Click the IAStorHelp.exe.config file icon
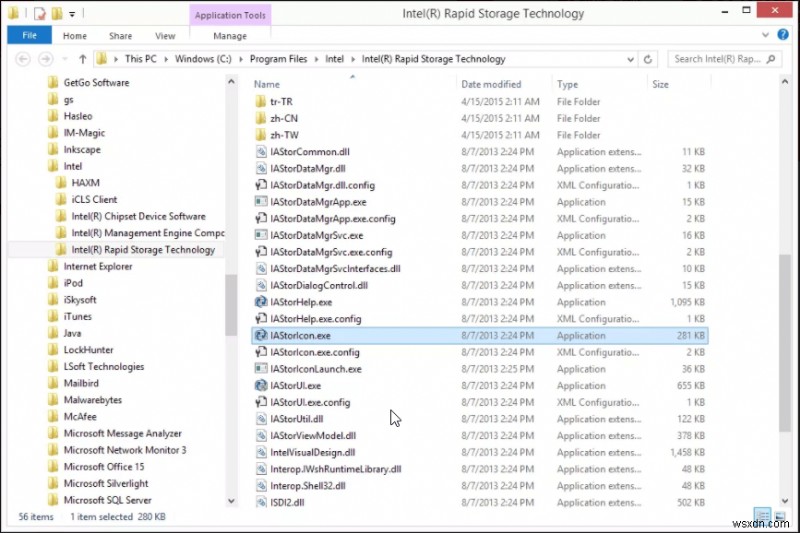Viewport: 800px width, 533px height. pos(261,319)
